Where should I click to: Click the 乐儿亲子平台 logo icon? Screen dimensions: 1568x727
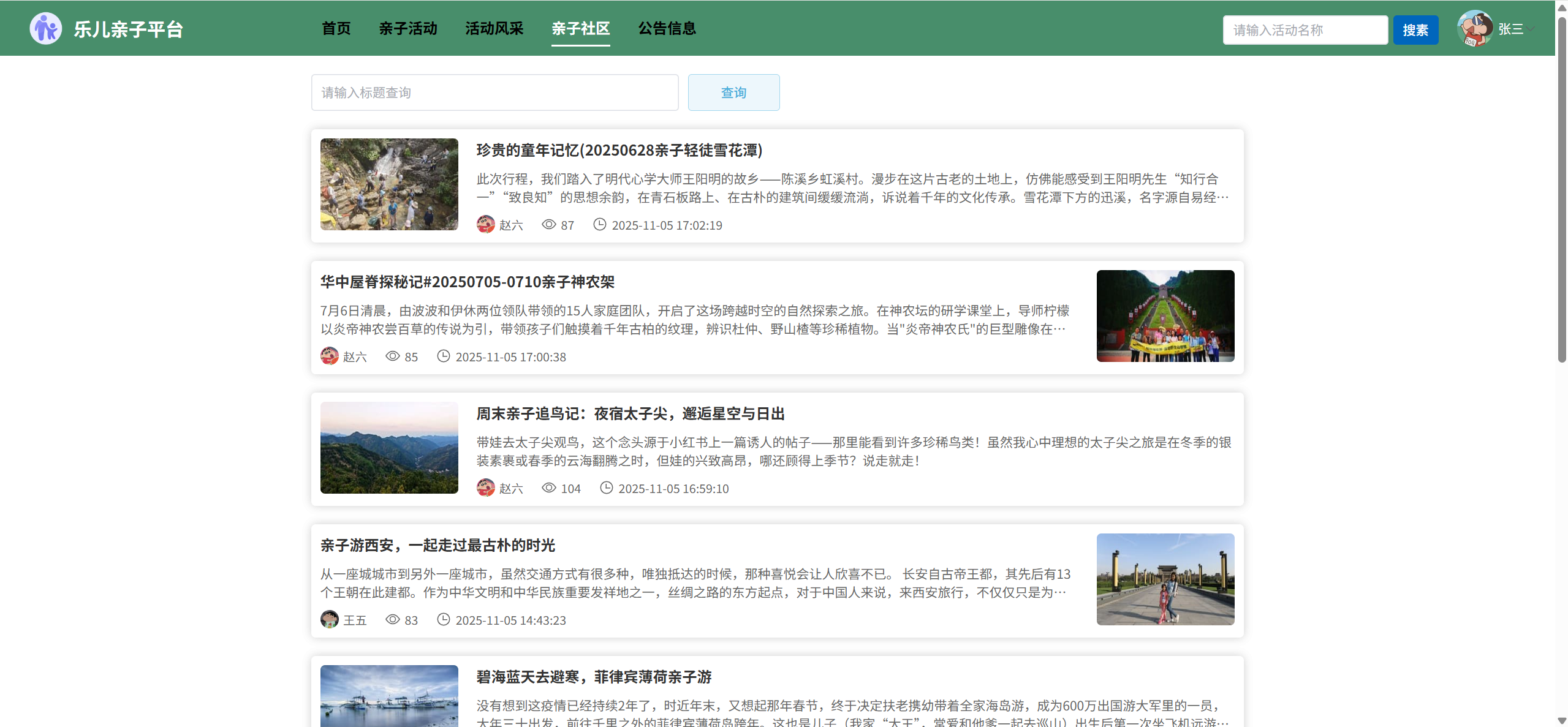click(x=45, y=29)
